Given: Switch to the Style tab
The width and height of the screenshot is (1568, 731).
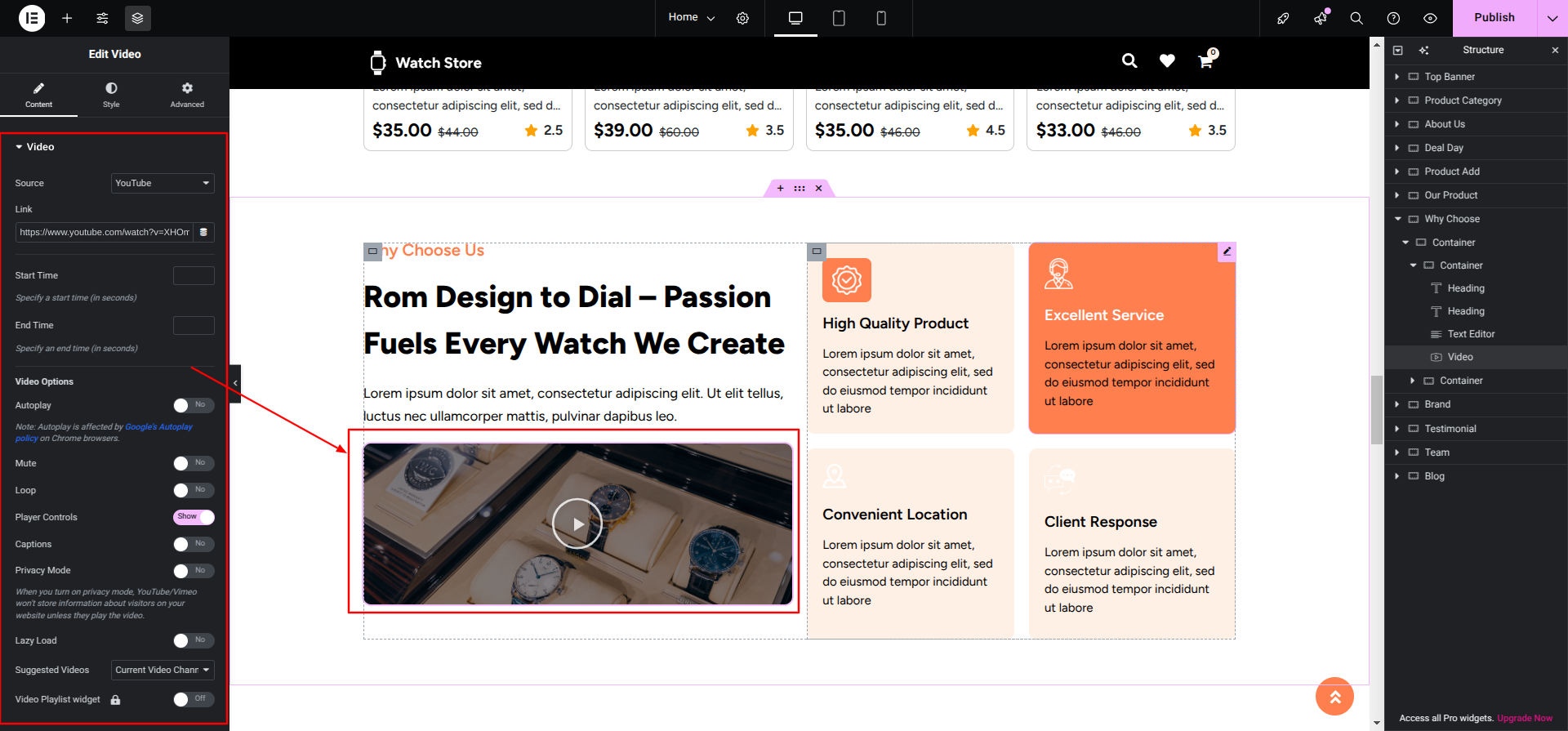Looking at the screenshot, I should (x=111, y=95).
